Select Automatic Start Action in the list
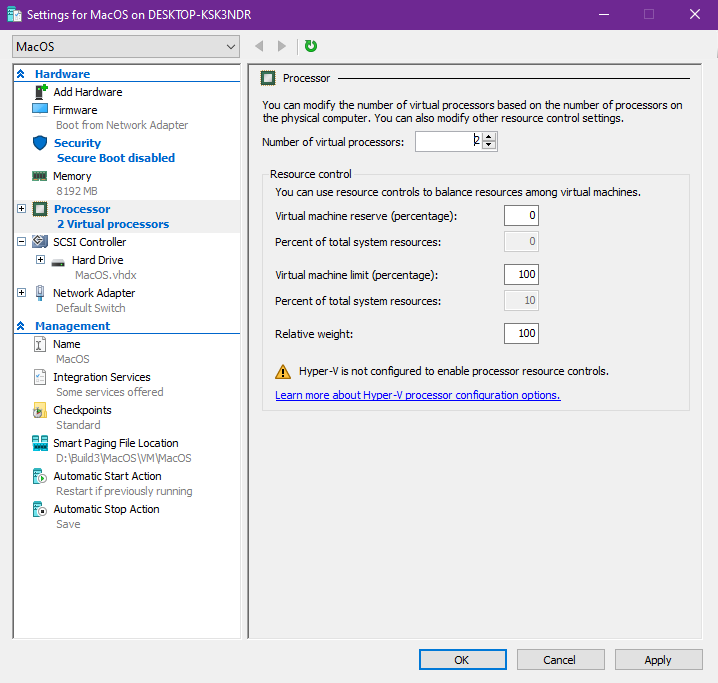The height and width of the screenshot is (683, 718). coord(107,476)
